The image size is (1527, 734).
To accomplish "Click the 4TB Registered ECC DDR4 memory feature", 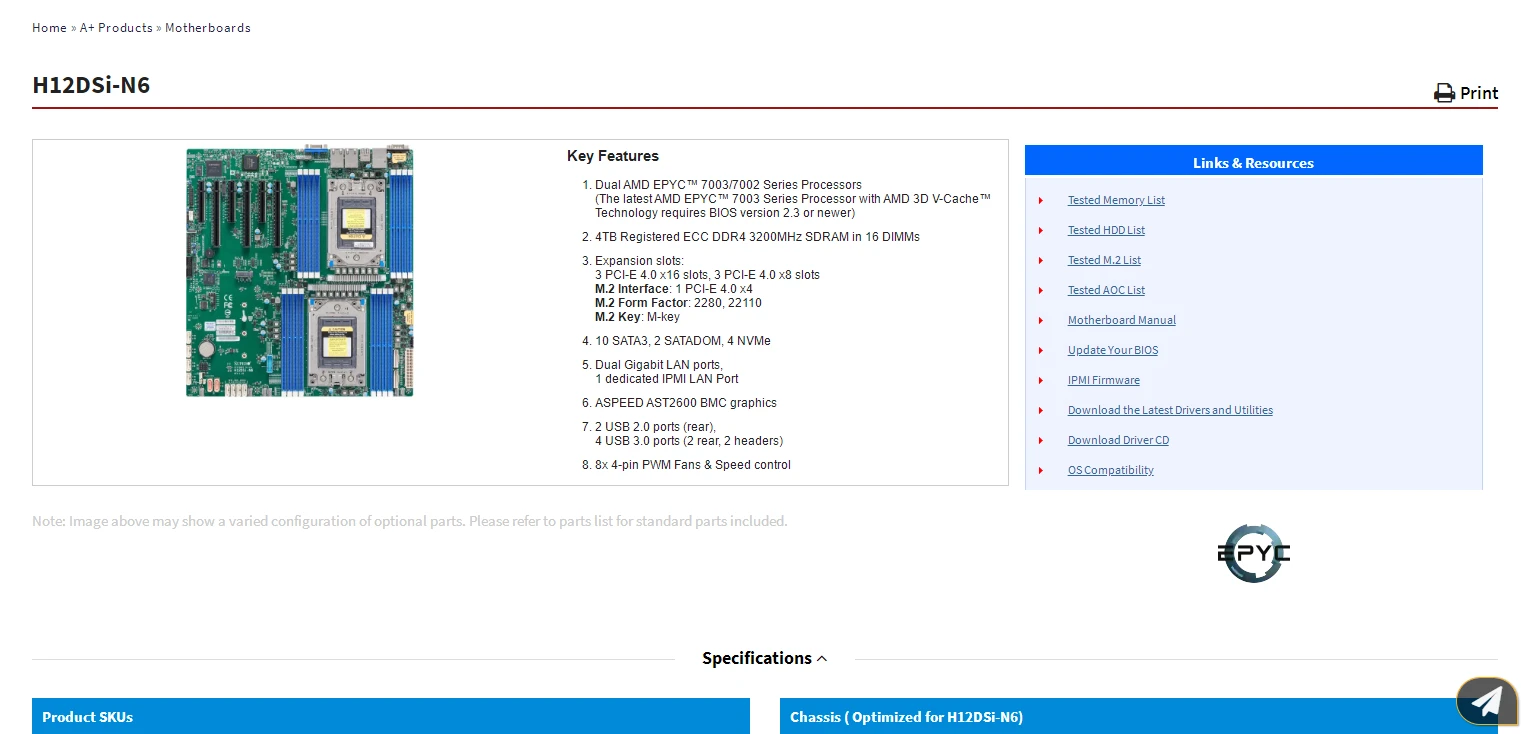I will 757,237.
